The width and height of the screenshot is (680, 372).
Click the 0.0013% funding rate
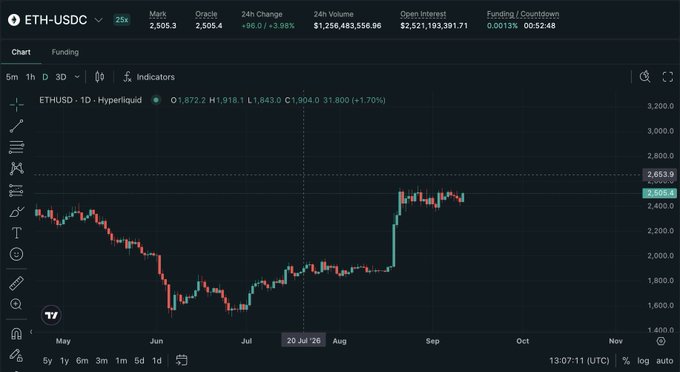502,26
